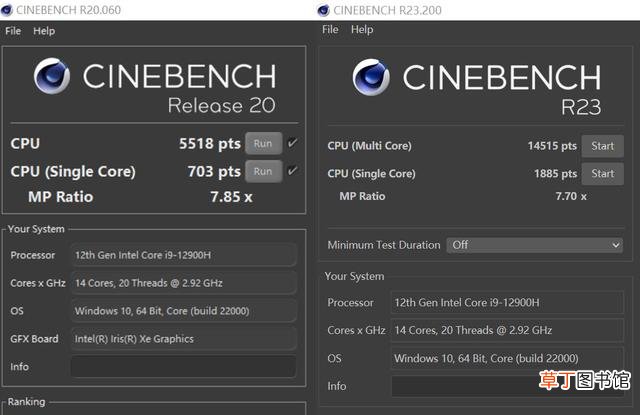Click the MP Ratio label in R23

pos(362,196)
